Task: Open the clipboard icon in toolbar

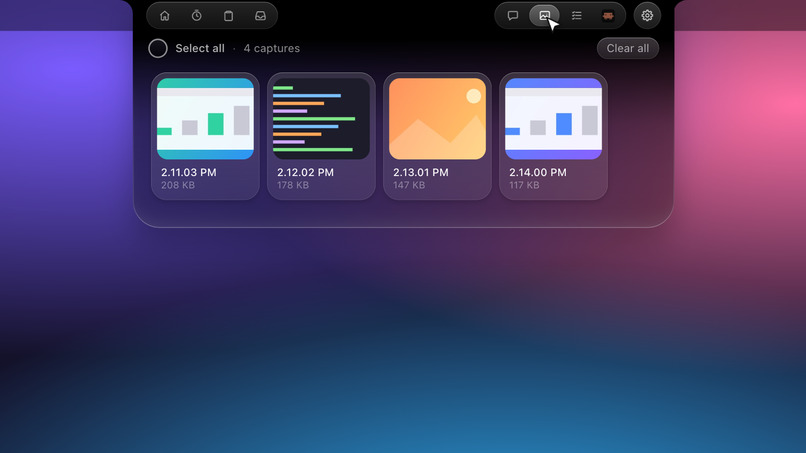Action: pyautogui.click(x=228, y=15)
